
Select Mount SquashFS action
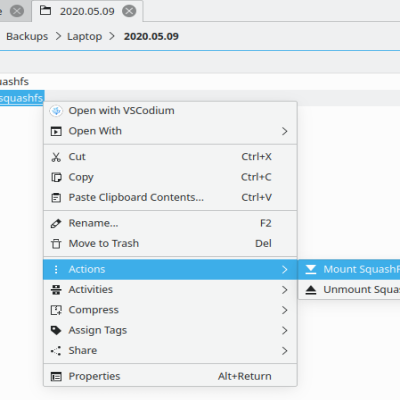click(349, 269)
